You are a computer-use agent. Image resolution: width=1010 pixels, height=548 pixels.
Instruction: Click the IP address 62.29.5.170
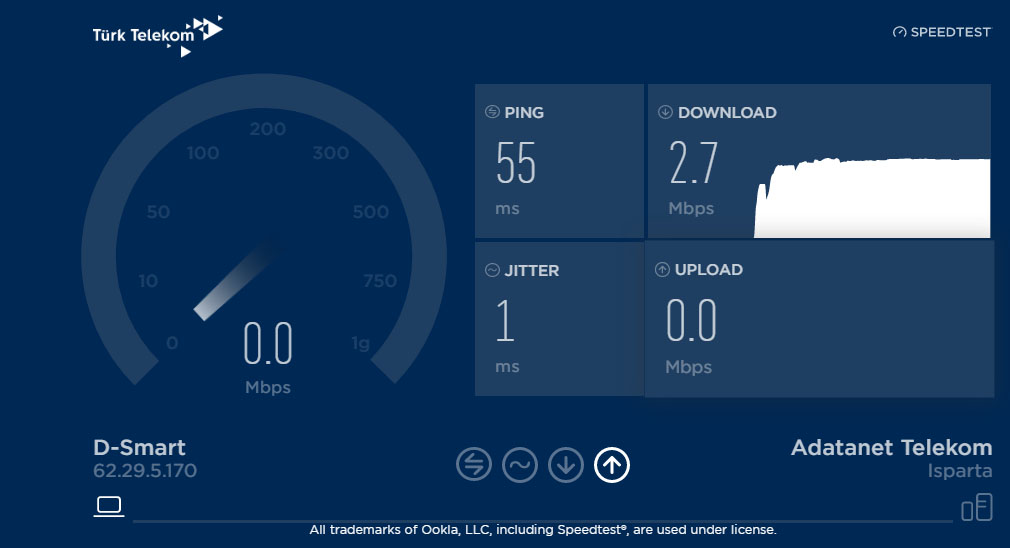[145, 471]
